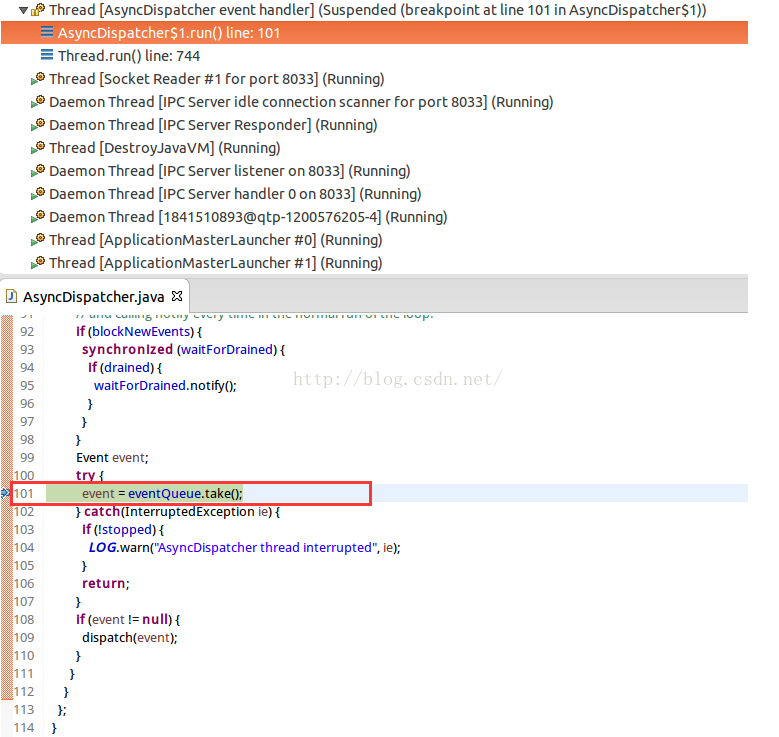Click thread icon for IPC Server listener on 8033
The height and width of the screenshot is (737, 779).
38,170
